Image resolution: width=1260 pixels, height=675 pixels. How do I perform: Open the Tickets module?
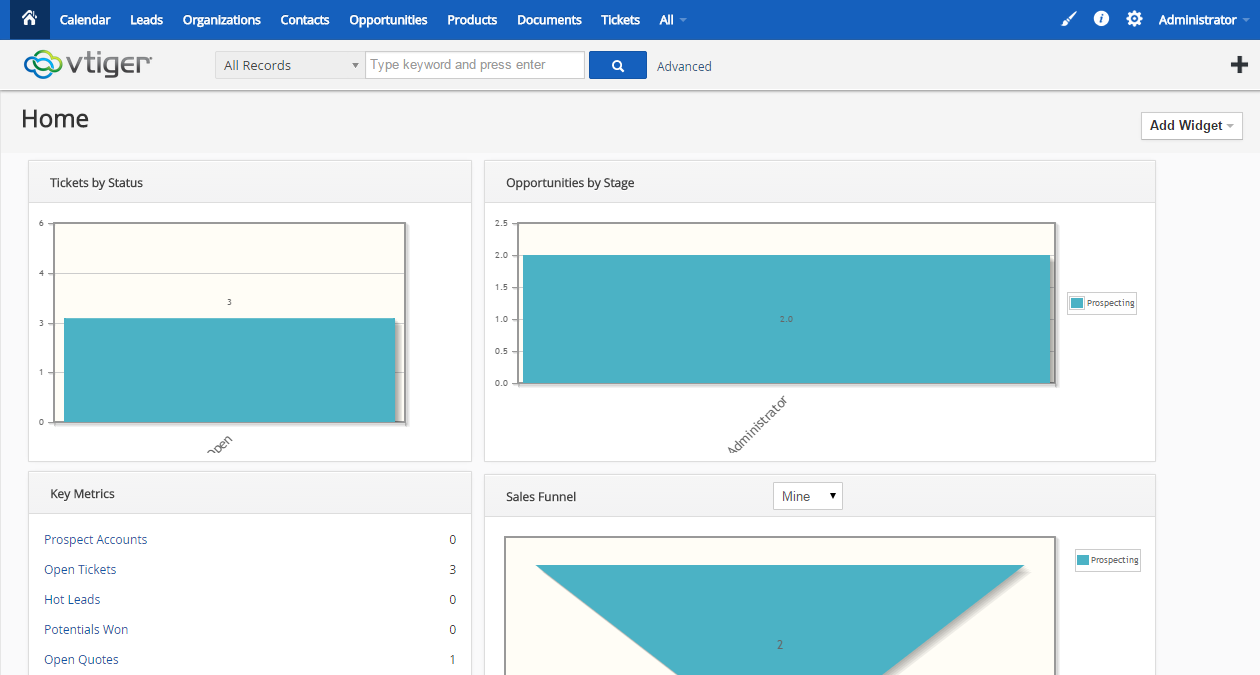coord(620,20)
